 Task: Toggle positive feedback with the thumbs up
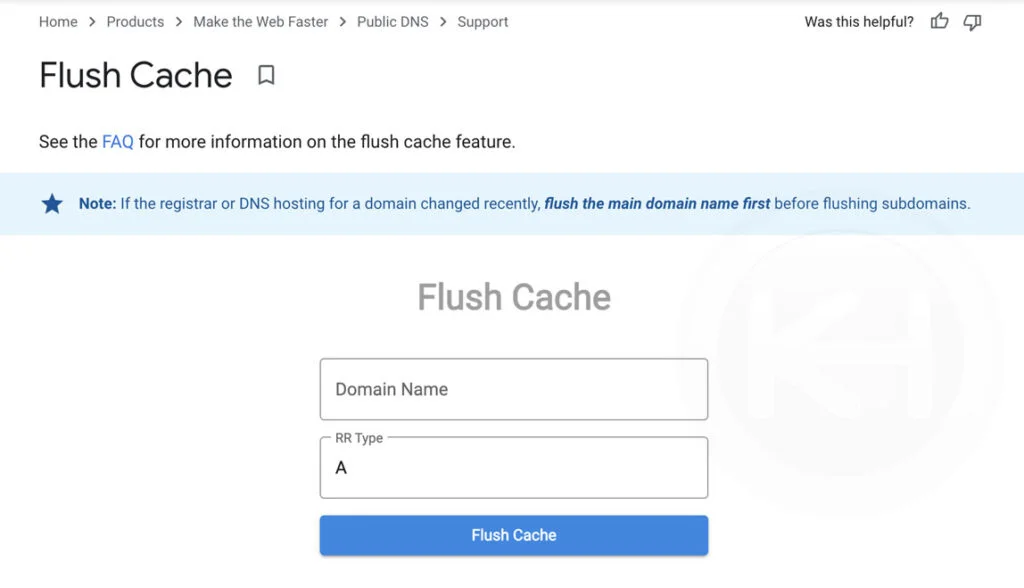[938, 21]
